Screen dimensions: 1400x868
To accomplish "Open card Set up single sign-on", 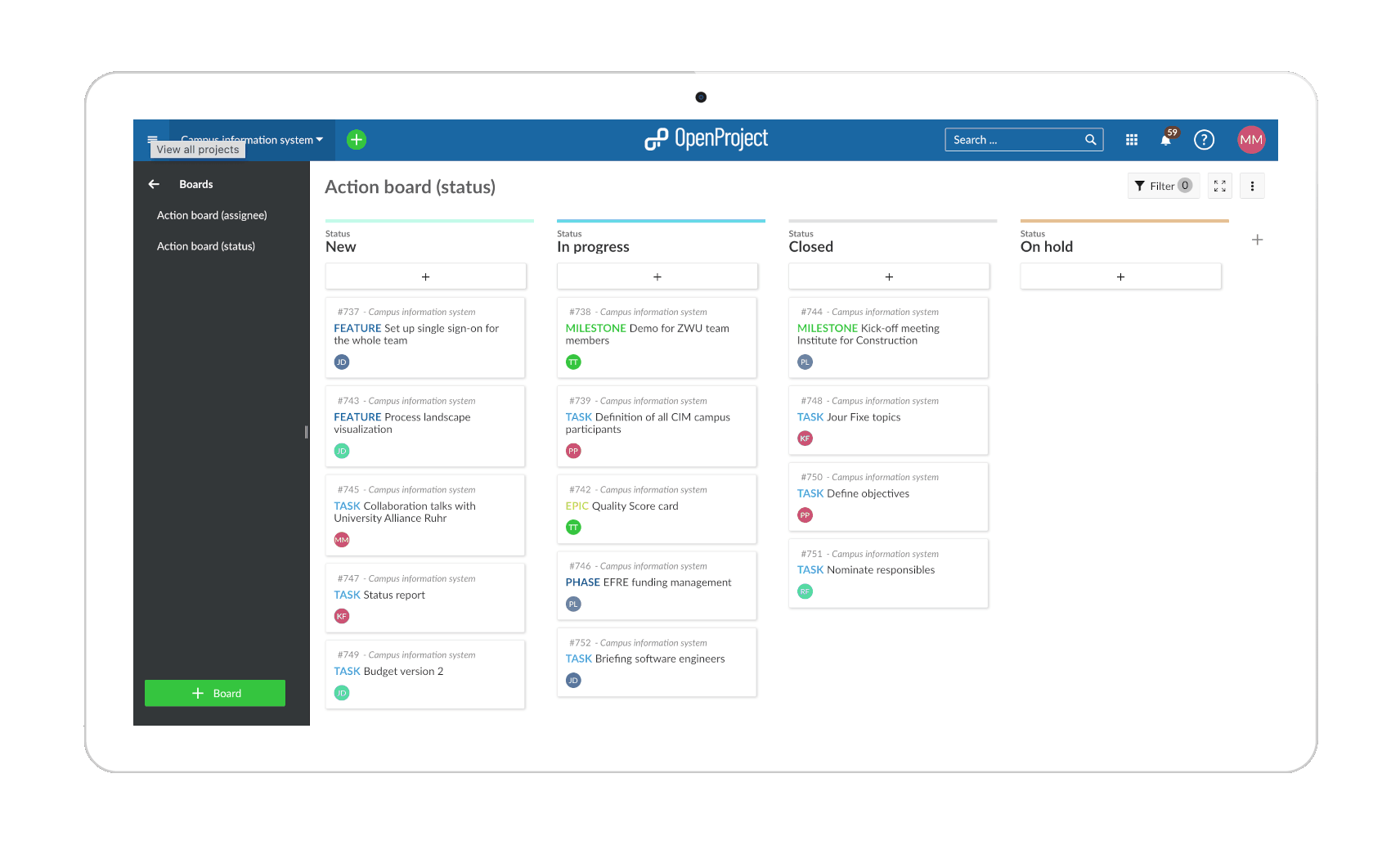I will click(x=425, y=337).
